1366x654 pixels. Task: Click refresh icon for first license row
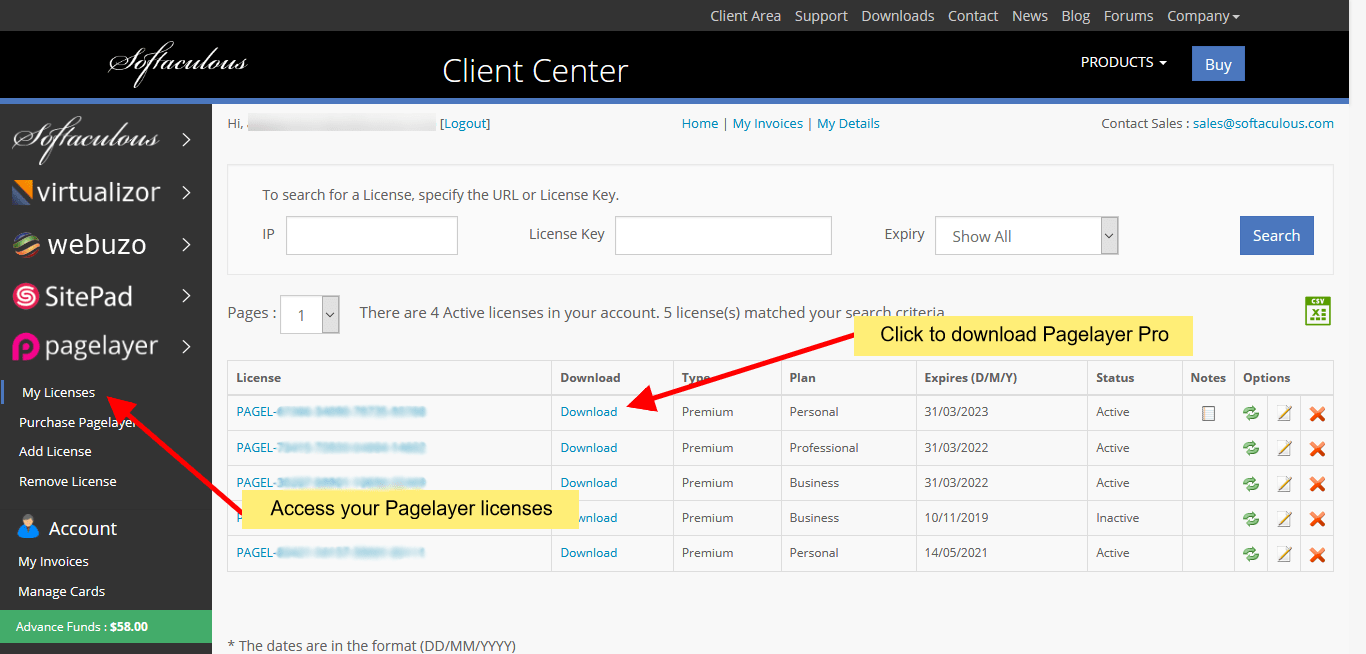[x=1250, y=413]
